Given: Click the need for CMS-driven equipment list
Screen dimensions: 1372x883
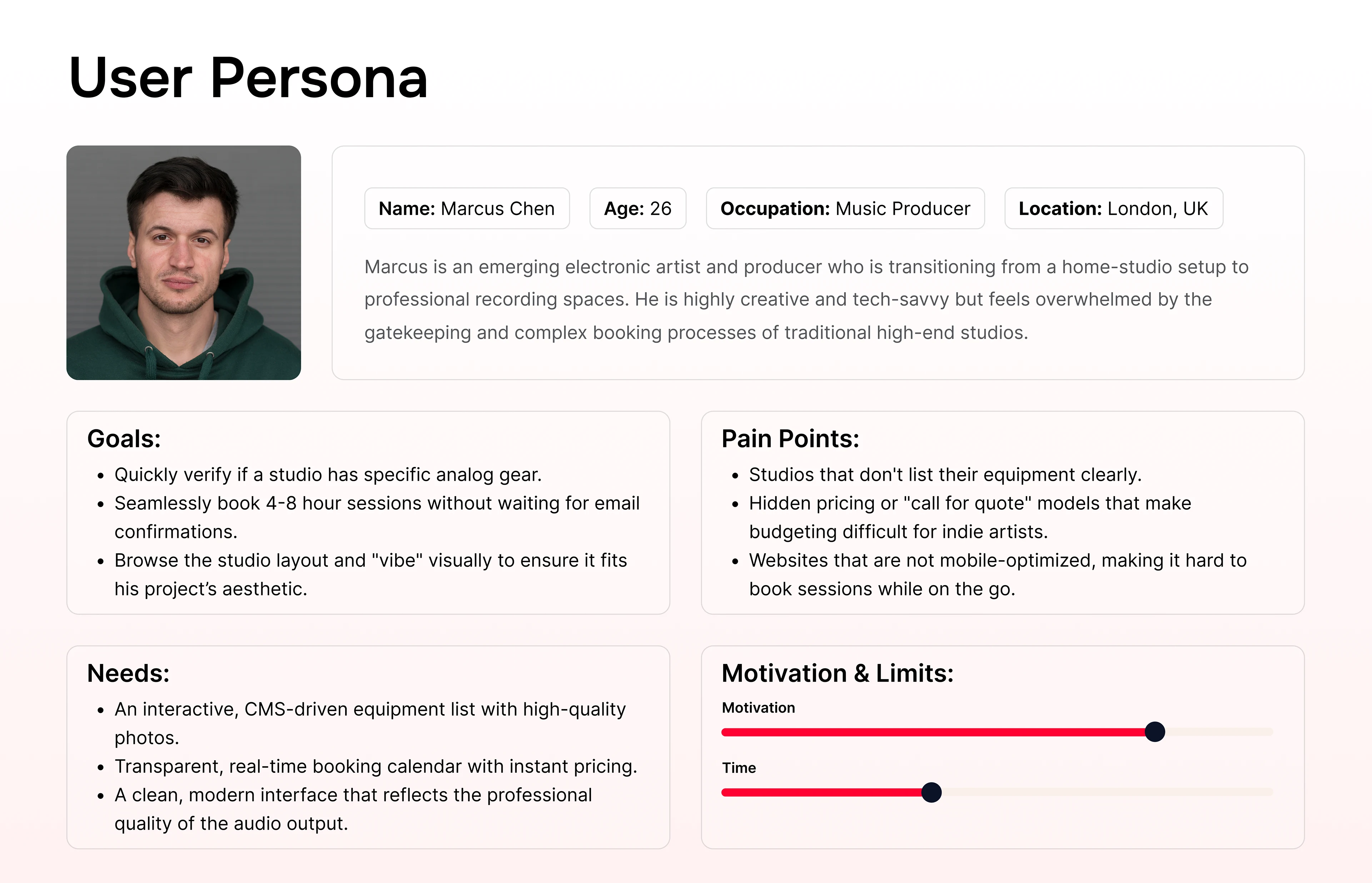Looking at the screenshot, I should [370, 723].
